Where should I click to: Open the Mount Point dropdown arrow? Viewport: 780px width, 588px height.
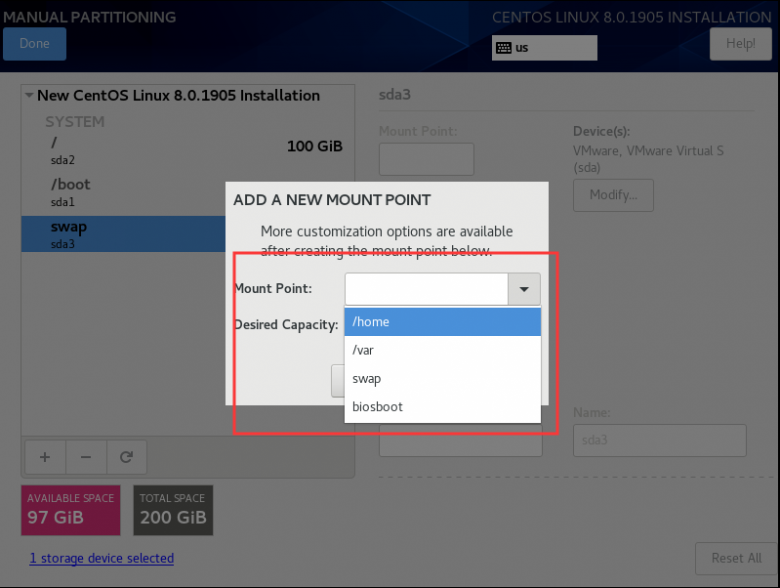pyautogui.click(x=524, y=289)
